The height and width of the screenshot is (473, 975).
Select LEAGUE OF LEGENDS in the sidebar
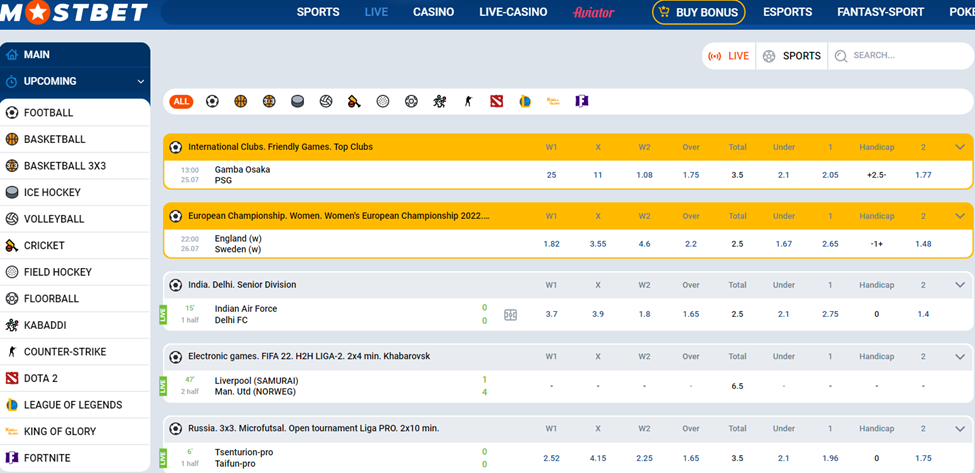75,405
